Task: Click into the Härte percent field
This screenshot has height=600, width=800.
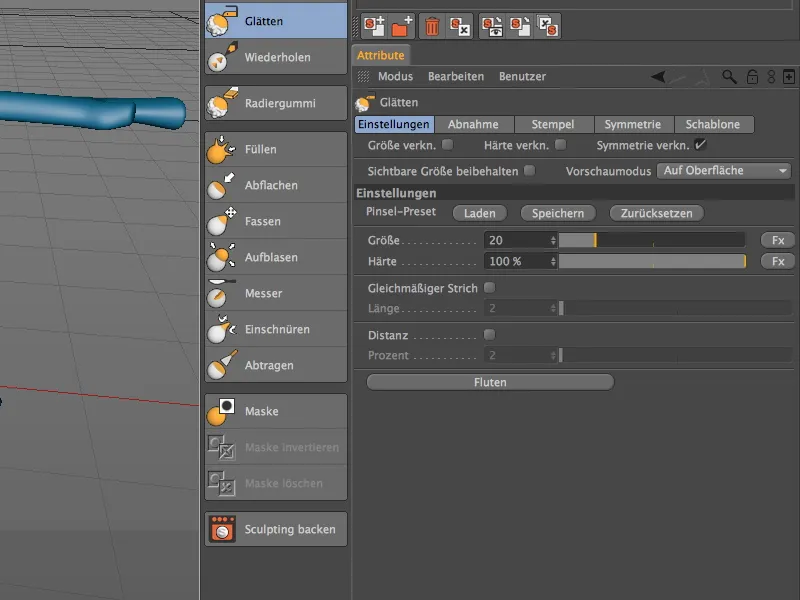Action: coord(516,261)
